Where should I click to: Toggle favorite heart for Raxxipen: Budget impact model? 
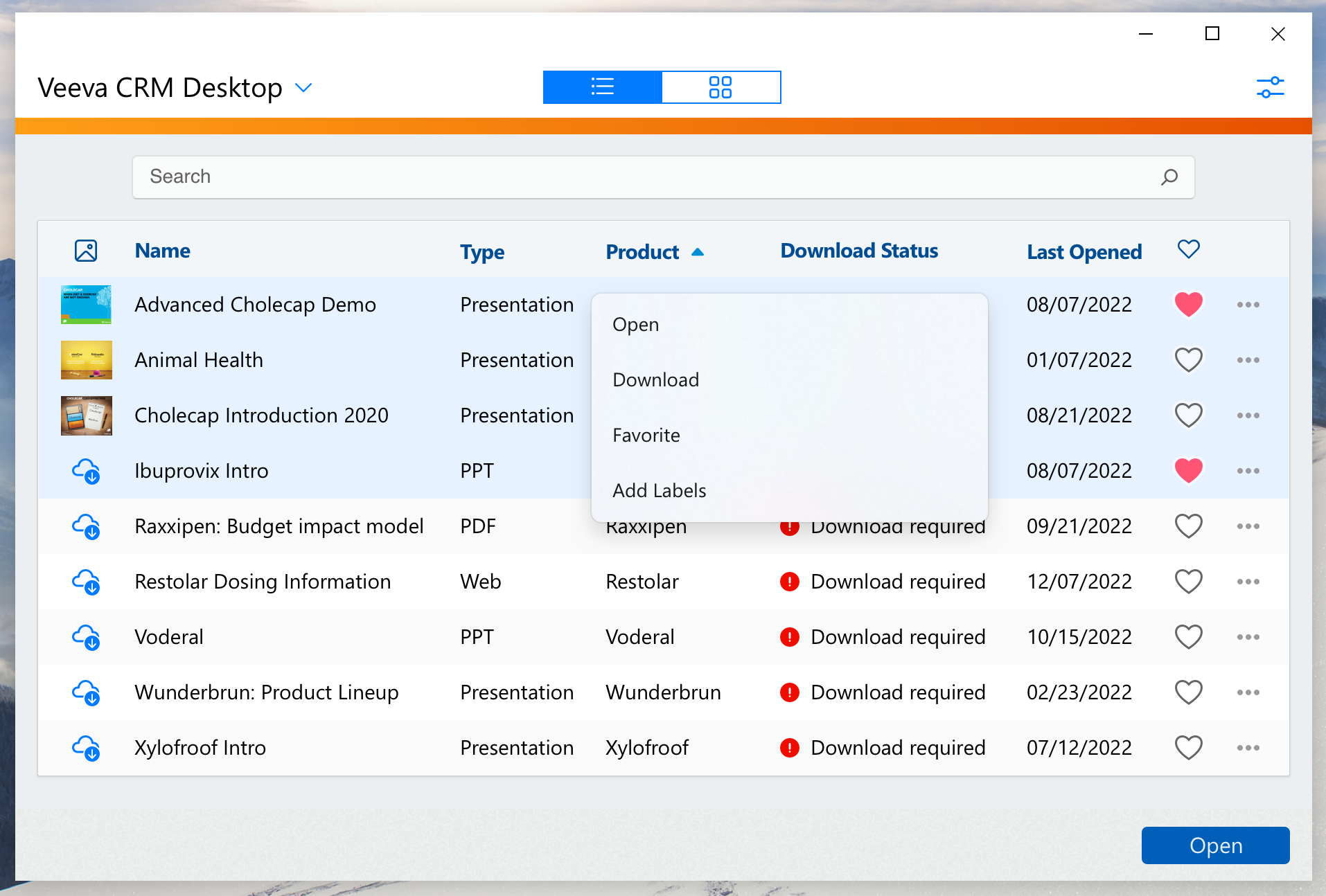(1188, 526)
